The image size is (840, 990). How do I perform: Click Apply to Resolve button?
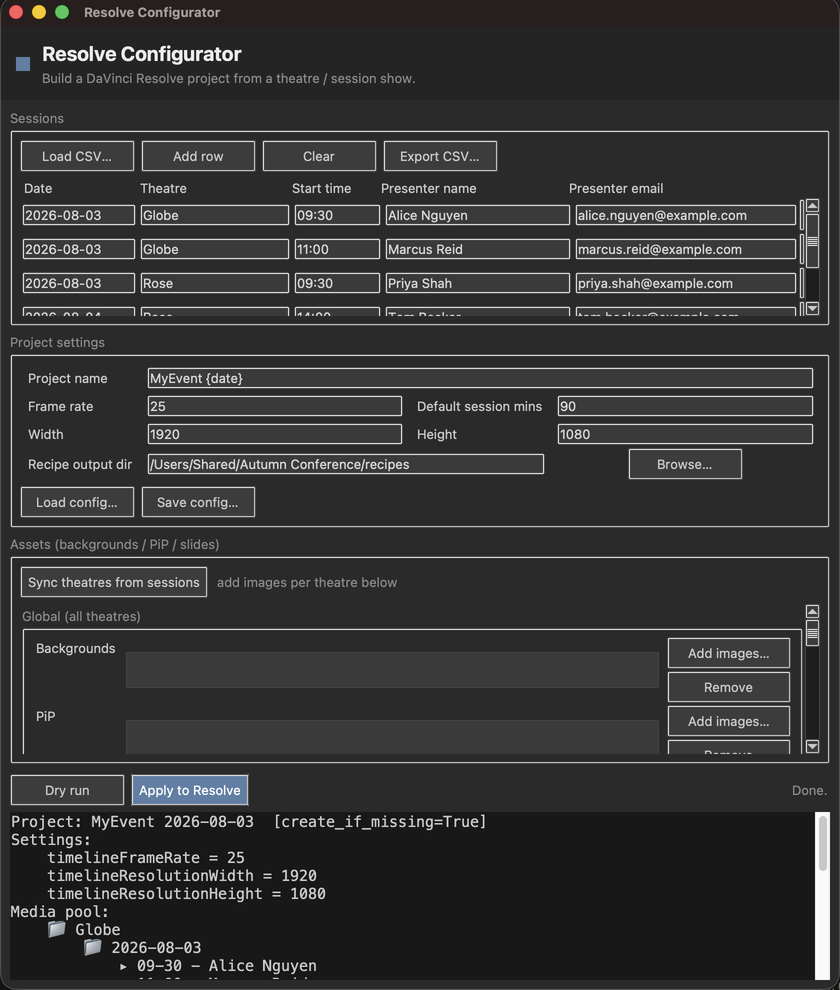[189, 790]
